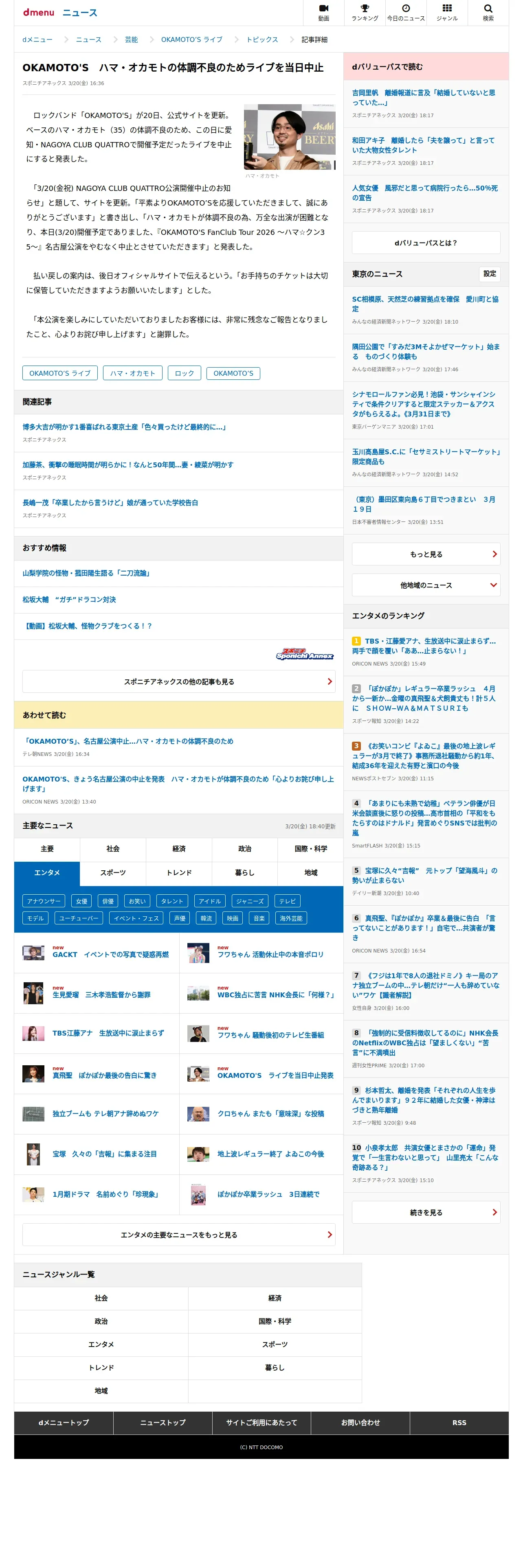
Task: Click thumbnail beside クロちゃん headline
Action: [x=198, y=1113]
